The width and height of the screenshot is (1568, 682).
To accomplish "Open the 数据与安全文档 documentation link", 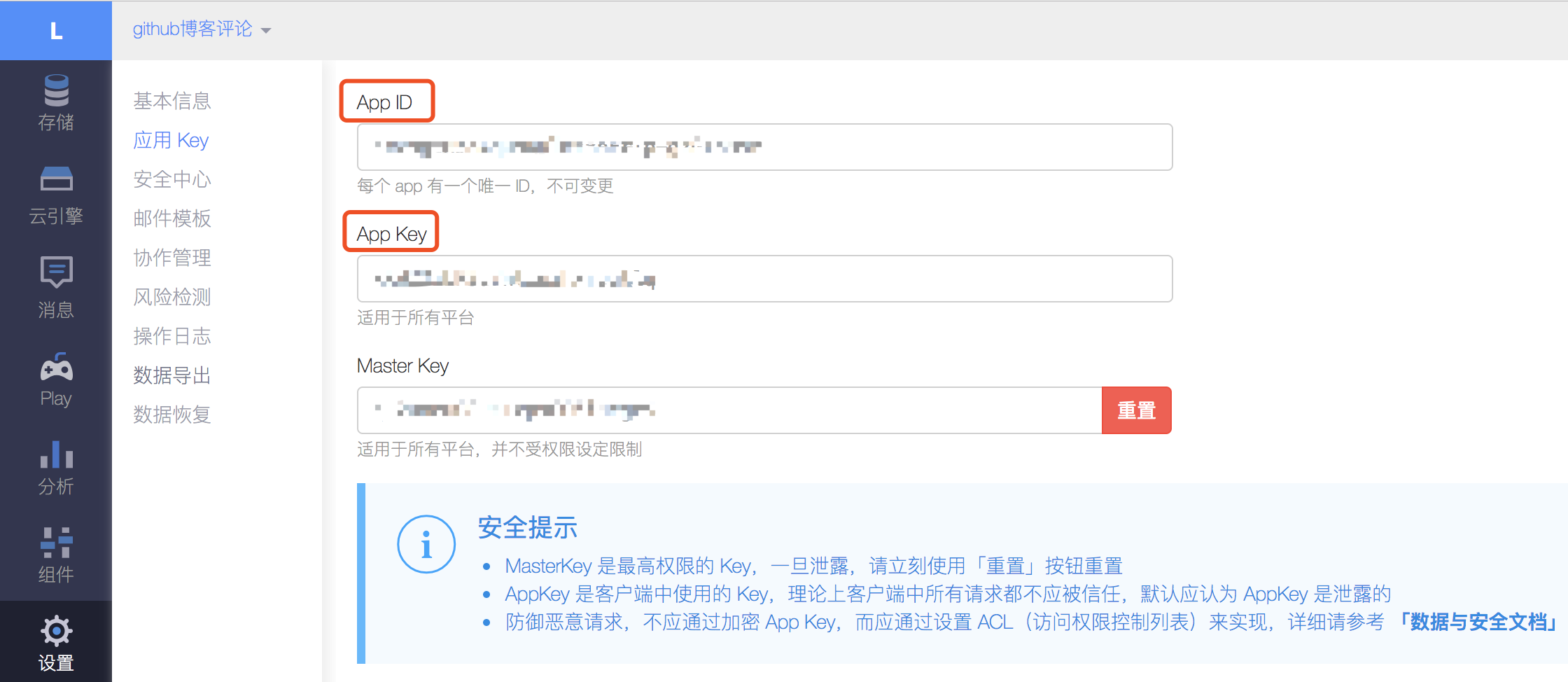I will [1477, 622].
